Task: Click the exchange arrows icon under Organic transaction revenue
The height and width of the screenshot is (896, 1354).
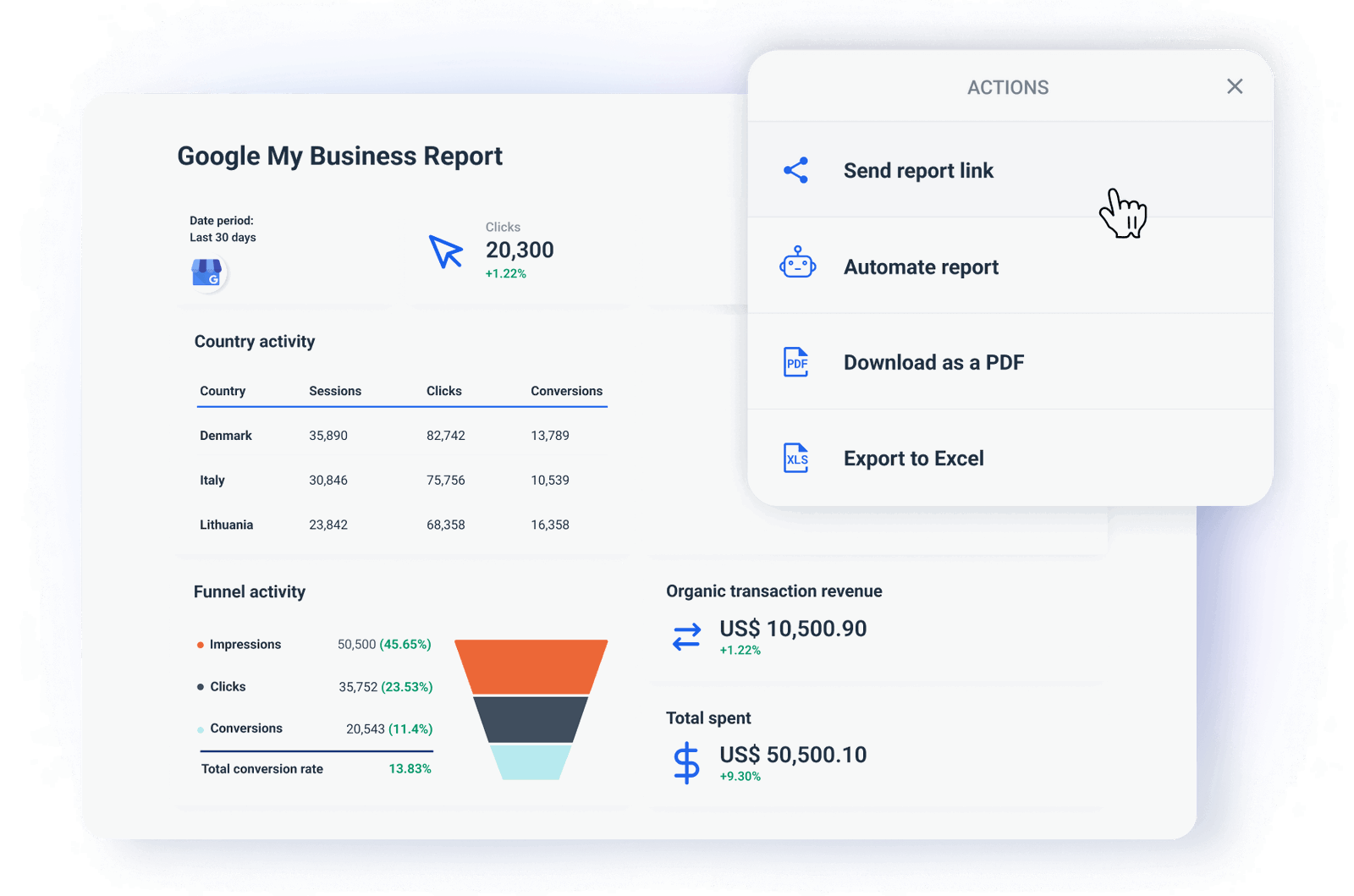Action: (x=687, y=635)
